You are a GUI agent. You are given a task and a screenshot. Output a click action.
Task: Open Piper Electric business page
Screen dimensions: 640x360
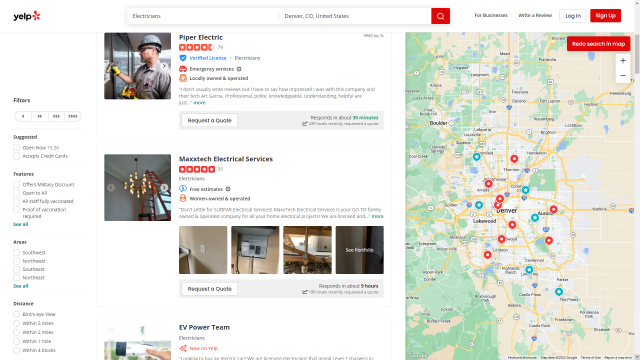click(x=201, y=37)
